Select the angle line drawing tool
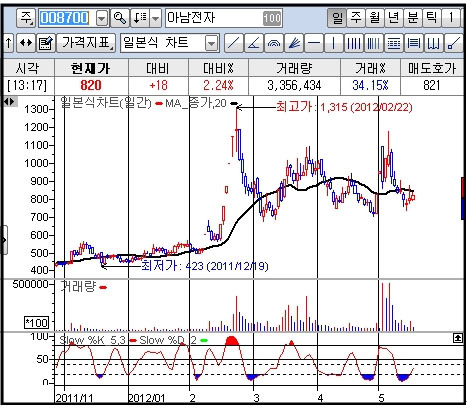The image size is (467, 408). (x=253, y=43)
